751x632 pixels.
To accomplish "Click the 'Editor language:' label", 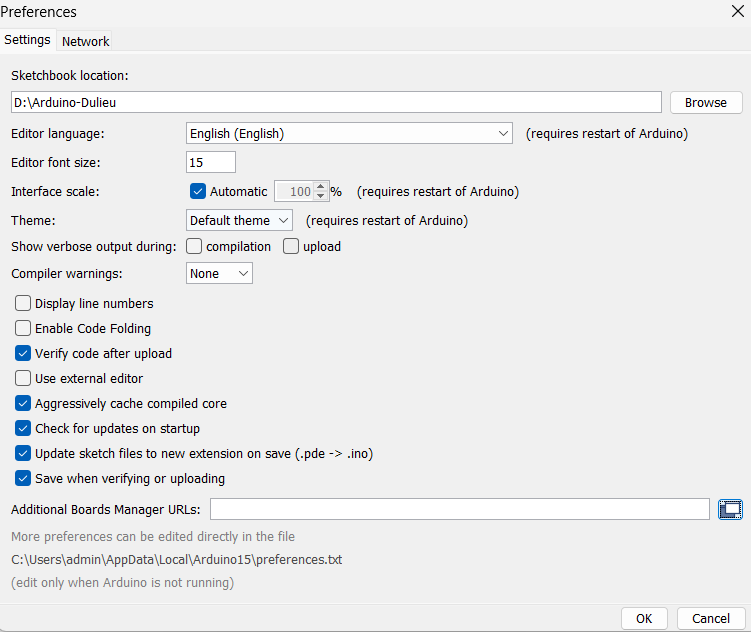I will point(57,134).
